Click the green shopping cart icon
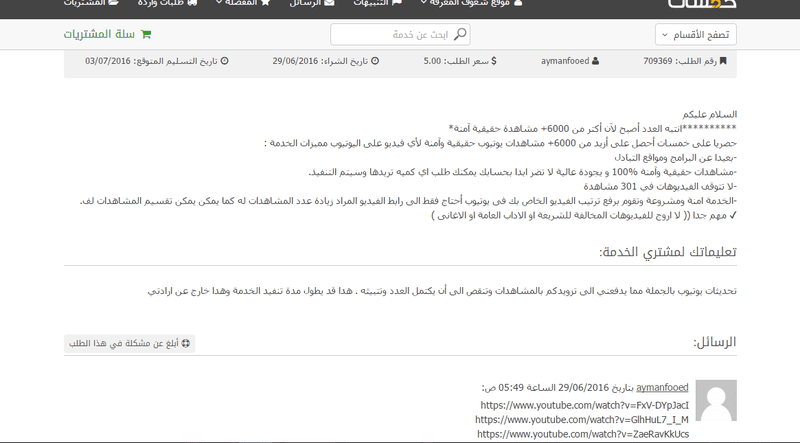This screenshot has height=443, width=800. (146, 34)
